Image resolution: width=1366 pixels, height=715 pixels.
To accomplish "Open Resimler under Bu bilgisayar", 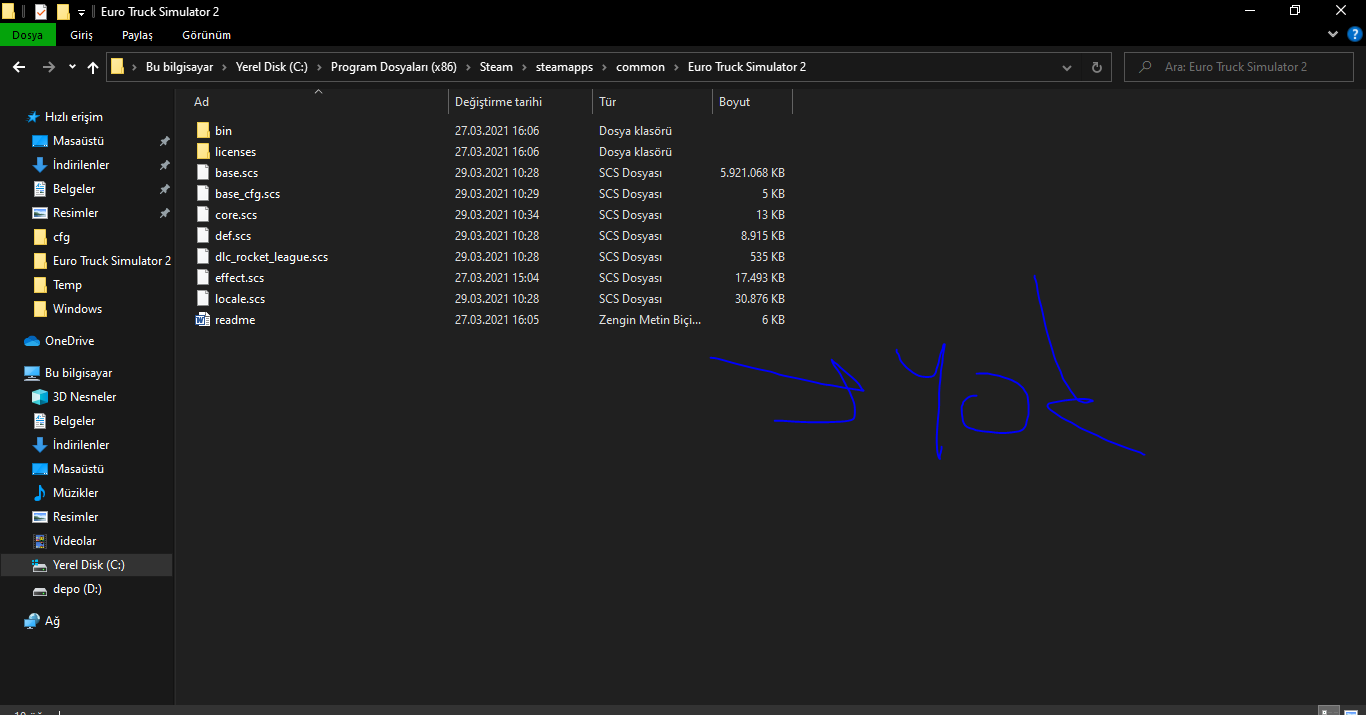I will (x=75, y=517).
